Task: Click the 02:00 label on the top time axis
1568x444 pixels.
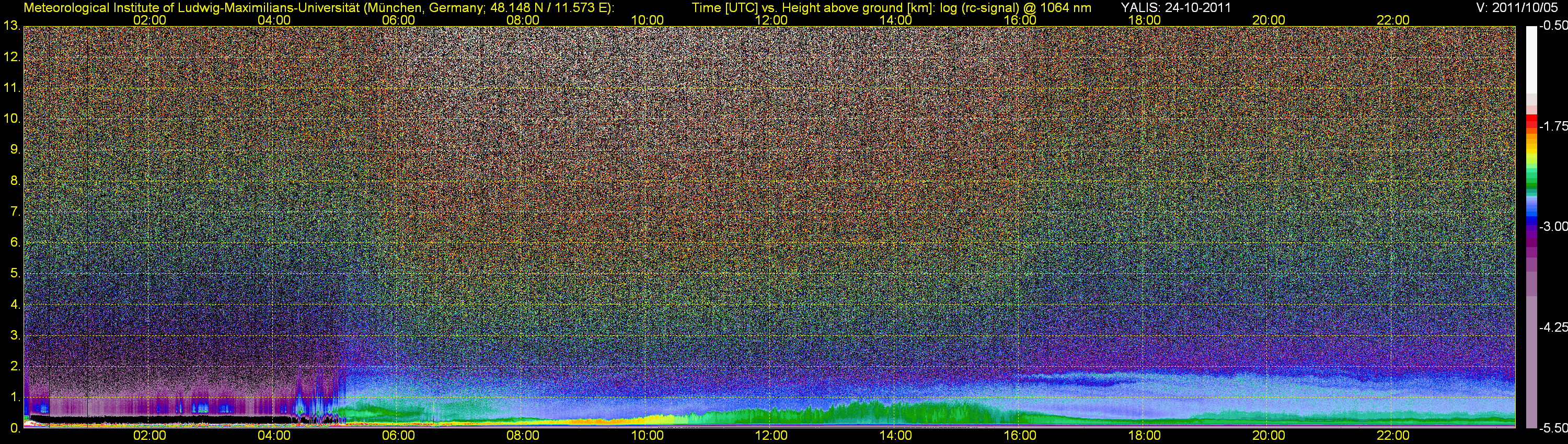Action: [x=149, y=20]
